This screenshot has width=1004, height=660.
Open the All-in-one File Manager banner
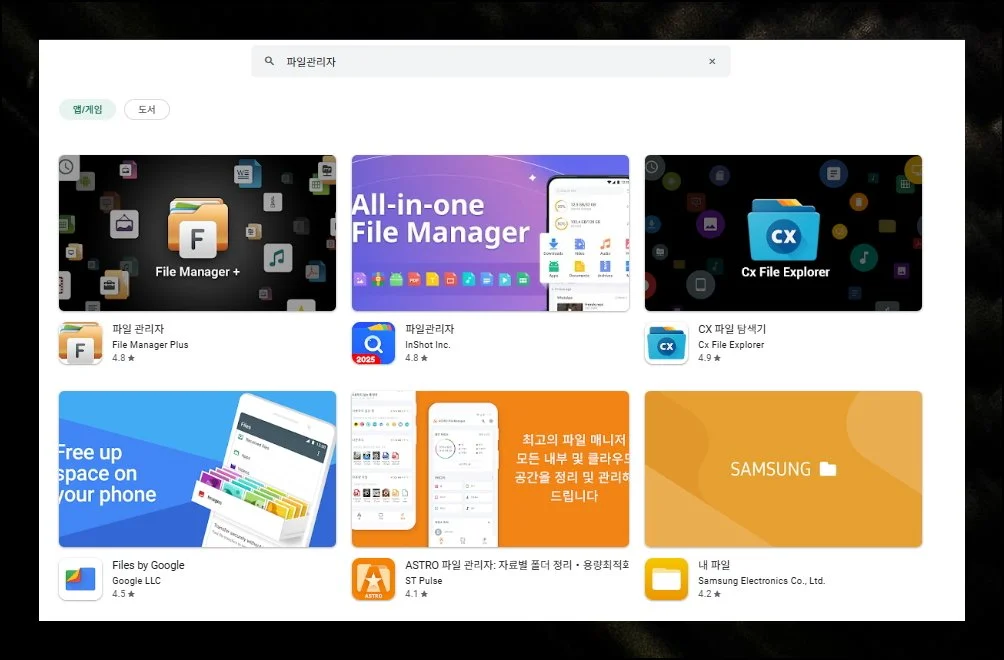coord(490,233)
